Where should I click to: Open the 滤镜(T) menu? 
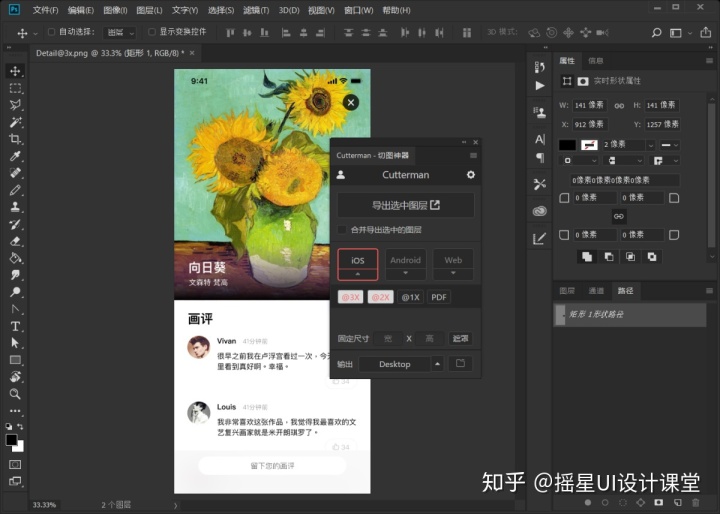click(x=256, y=10)
